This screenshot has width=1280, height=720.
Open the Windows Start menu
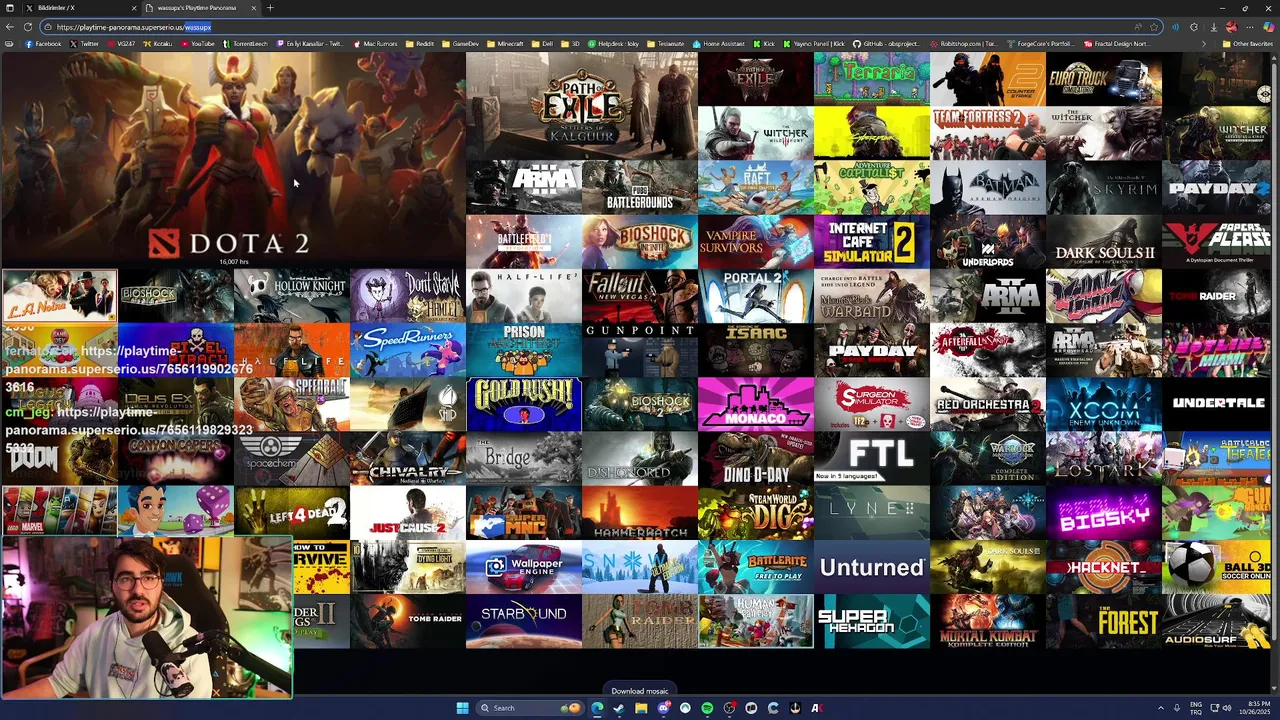click(462, 708)
